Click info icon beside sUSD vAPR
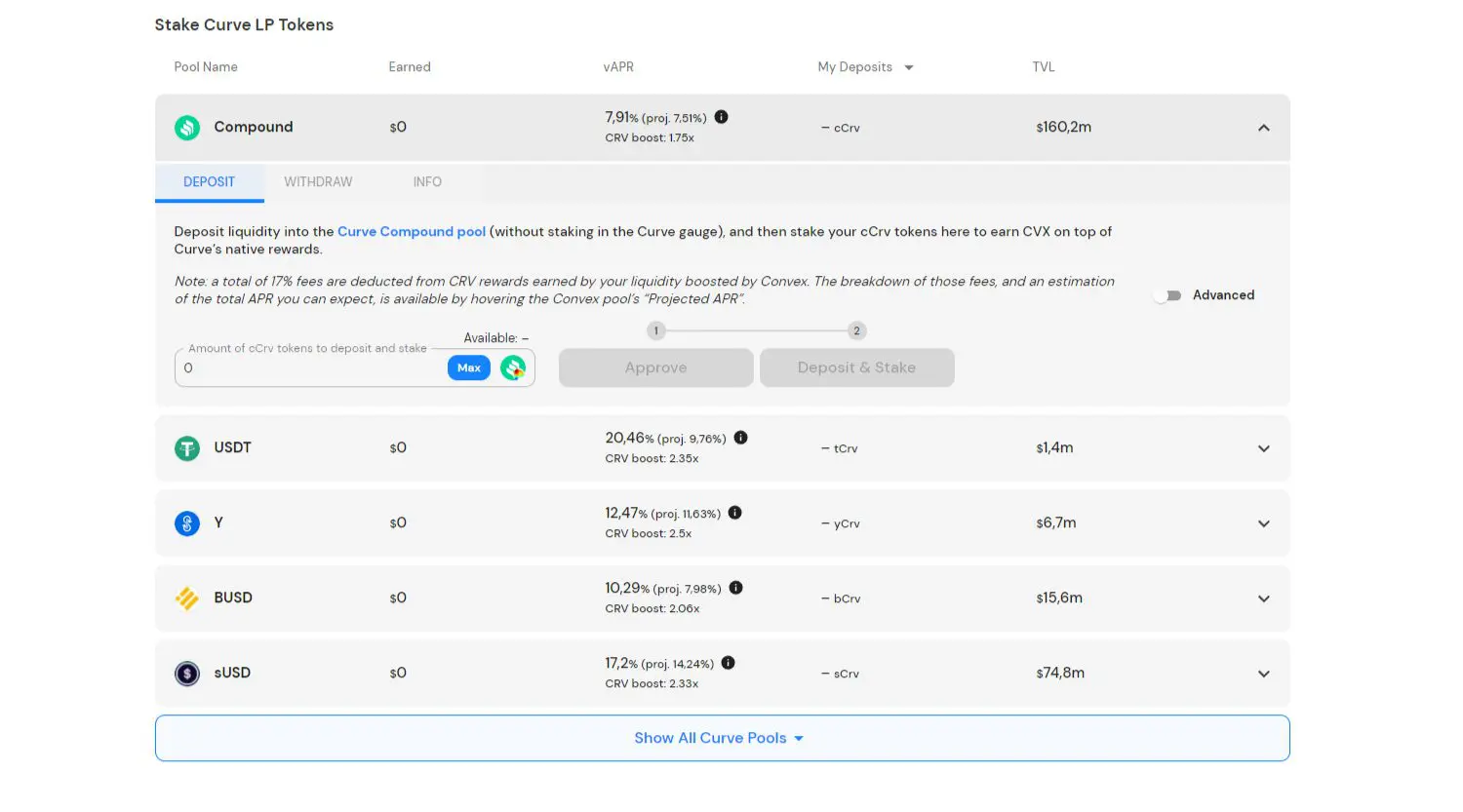1463x812 pixels. point(729,663)
